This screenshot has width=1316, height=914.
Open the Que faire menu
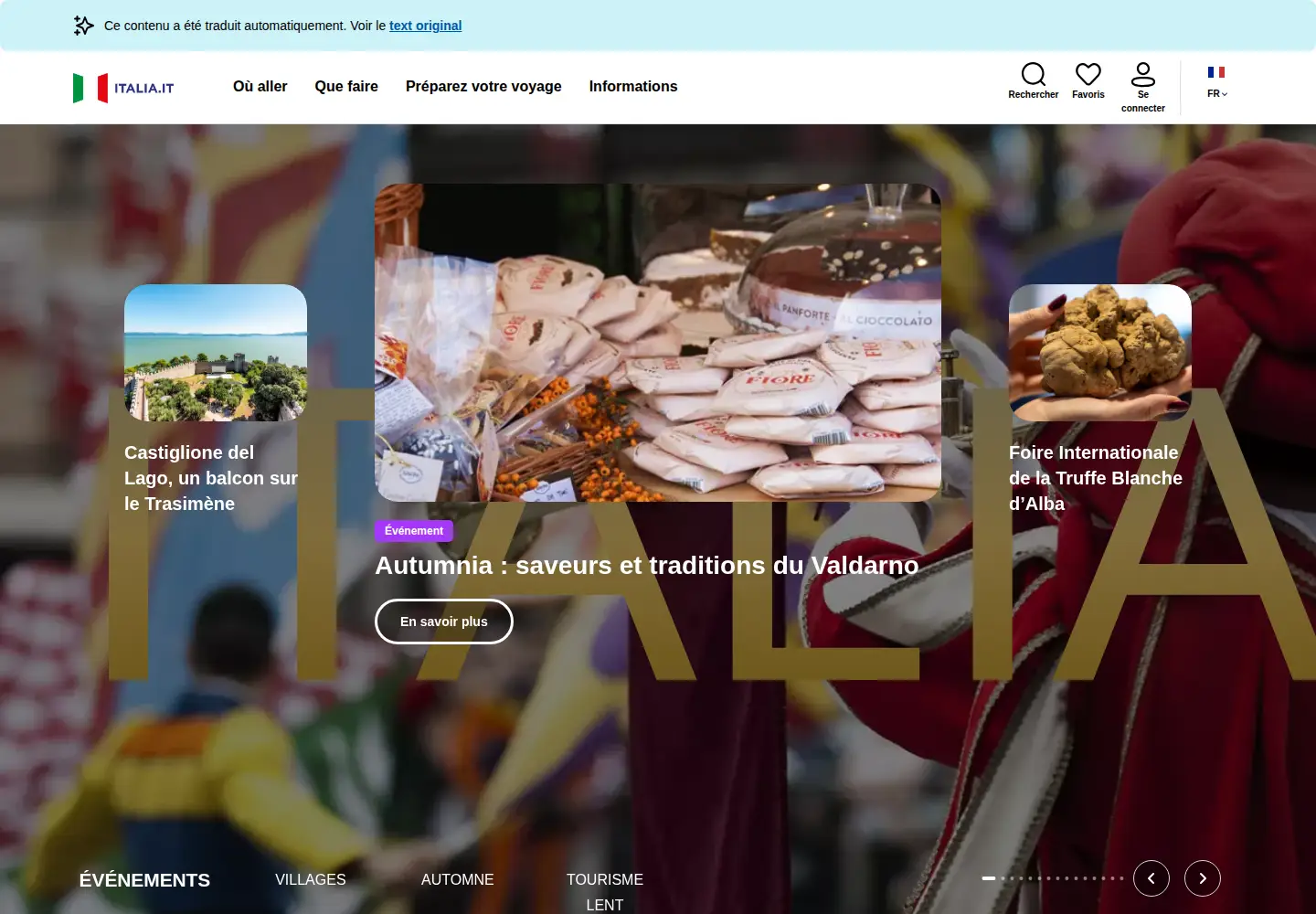click(346, 86)
